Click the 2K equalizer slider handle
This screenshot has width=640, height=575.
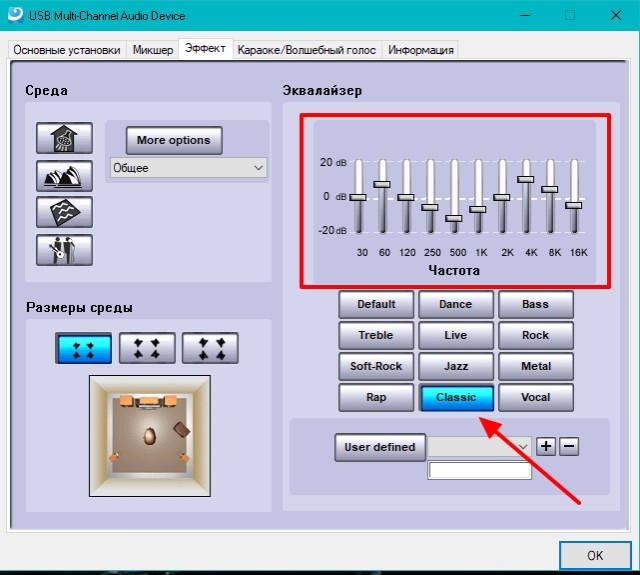502,197
